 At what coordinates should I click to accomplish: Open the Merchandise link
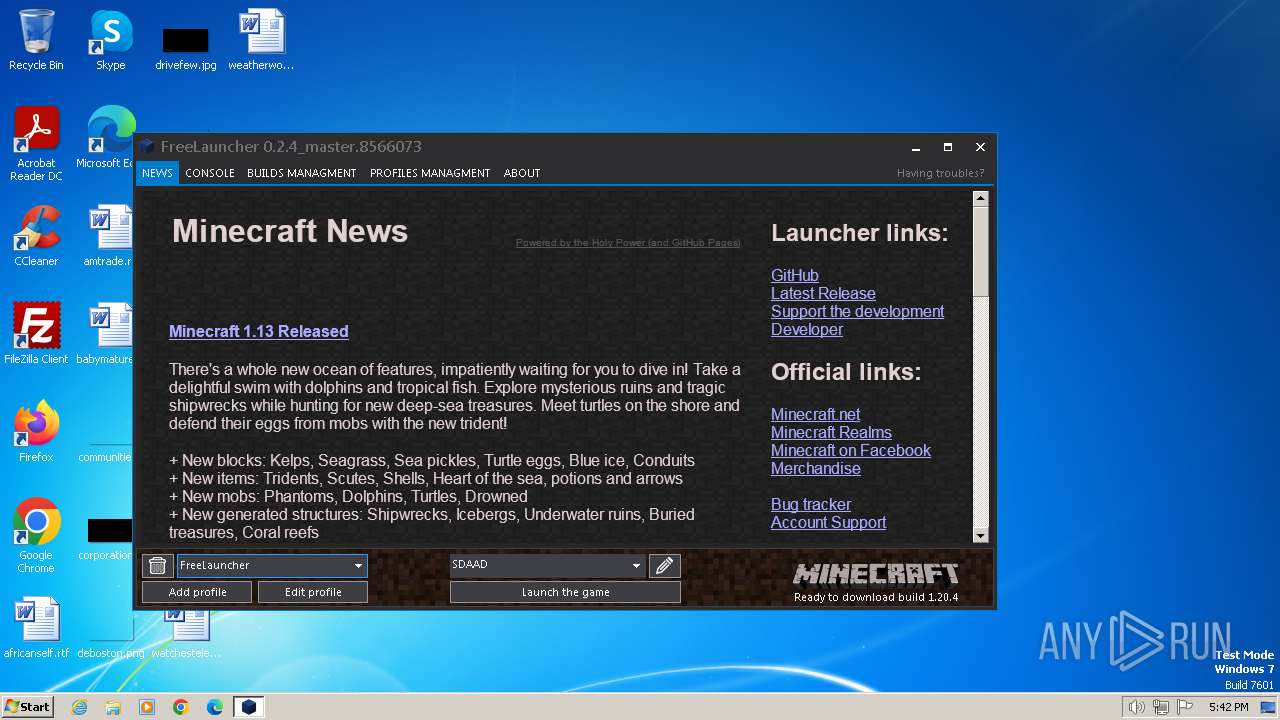click(815, 468)
